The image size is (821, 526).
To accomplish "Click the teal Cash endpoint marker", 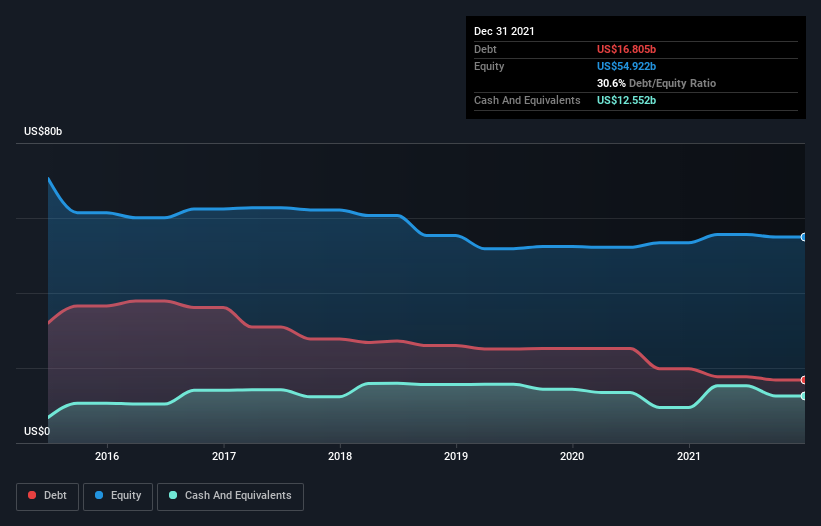I will pos(804,396).
